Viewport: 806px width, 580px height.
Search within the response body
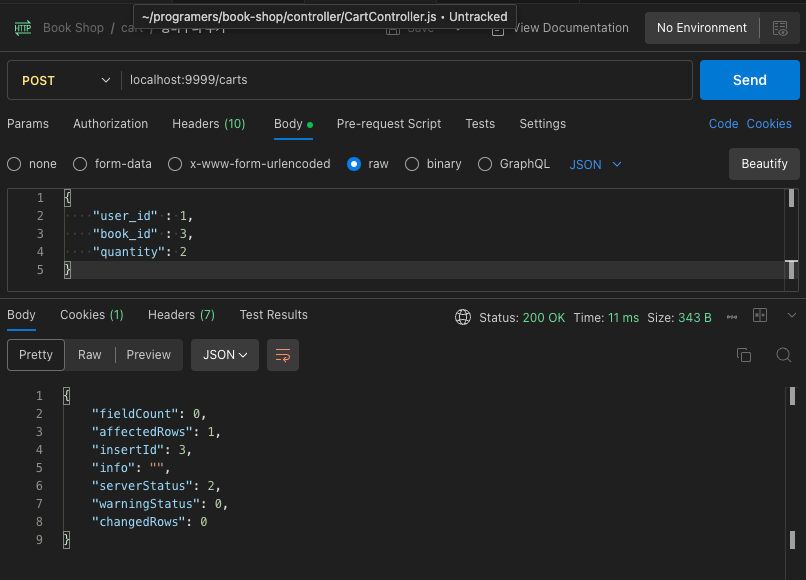point(783,355)
